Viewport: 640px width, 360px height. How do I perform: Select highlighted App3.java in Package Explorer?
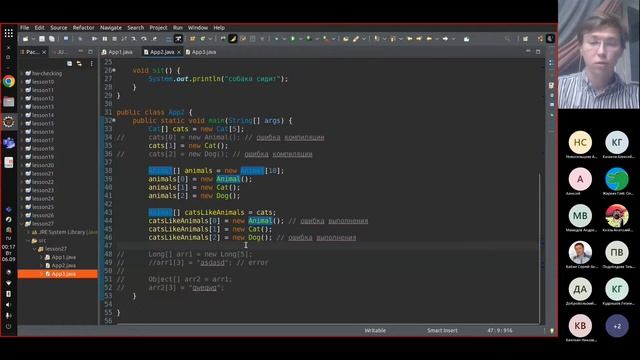58,274
